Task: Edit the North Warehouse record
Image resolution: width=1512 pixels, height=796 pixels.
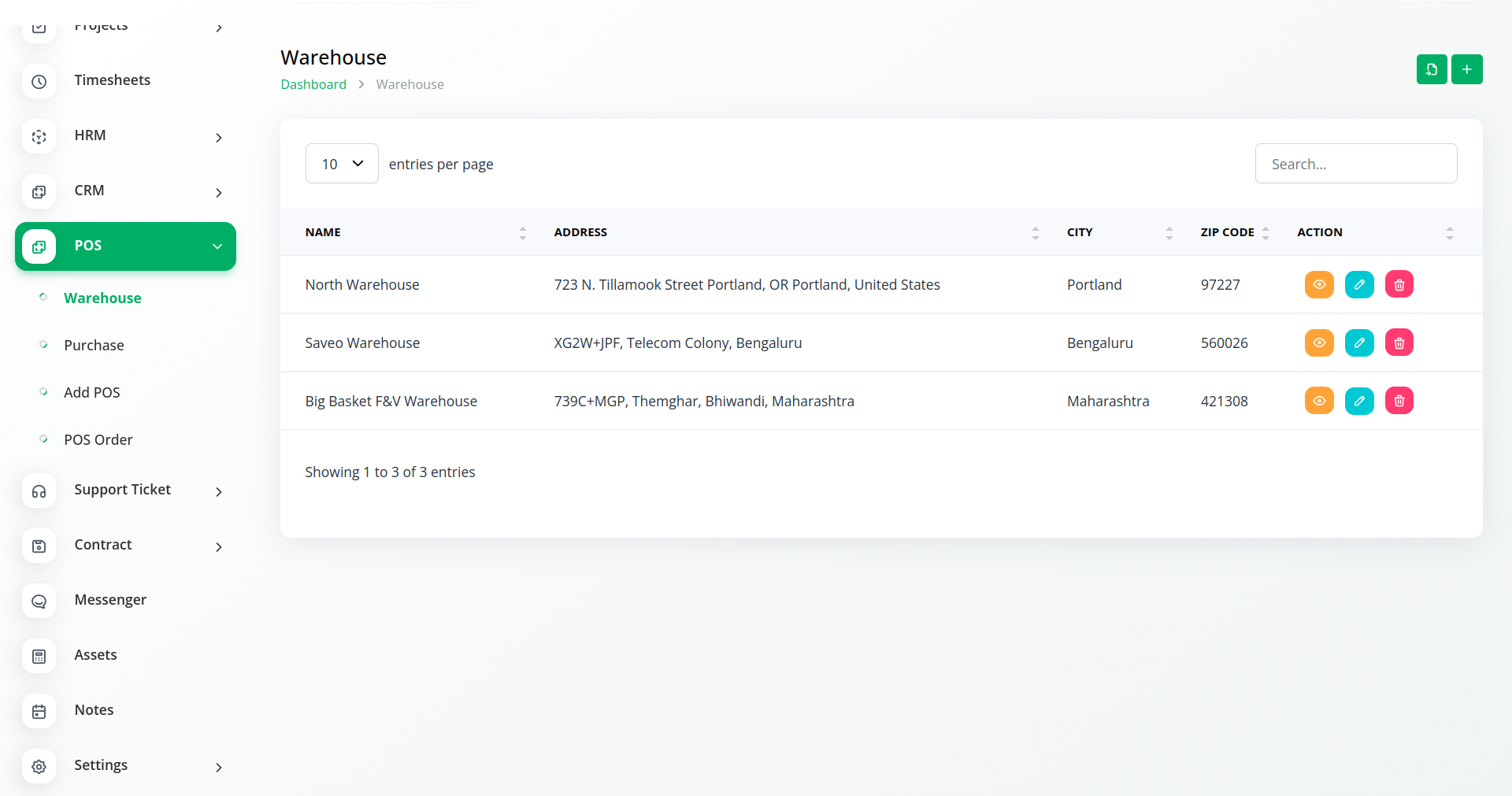Action: click(1358, 284)
